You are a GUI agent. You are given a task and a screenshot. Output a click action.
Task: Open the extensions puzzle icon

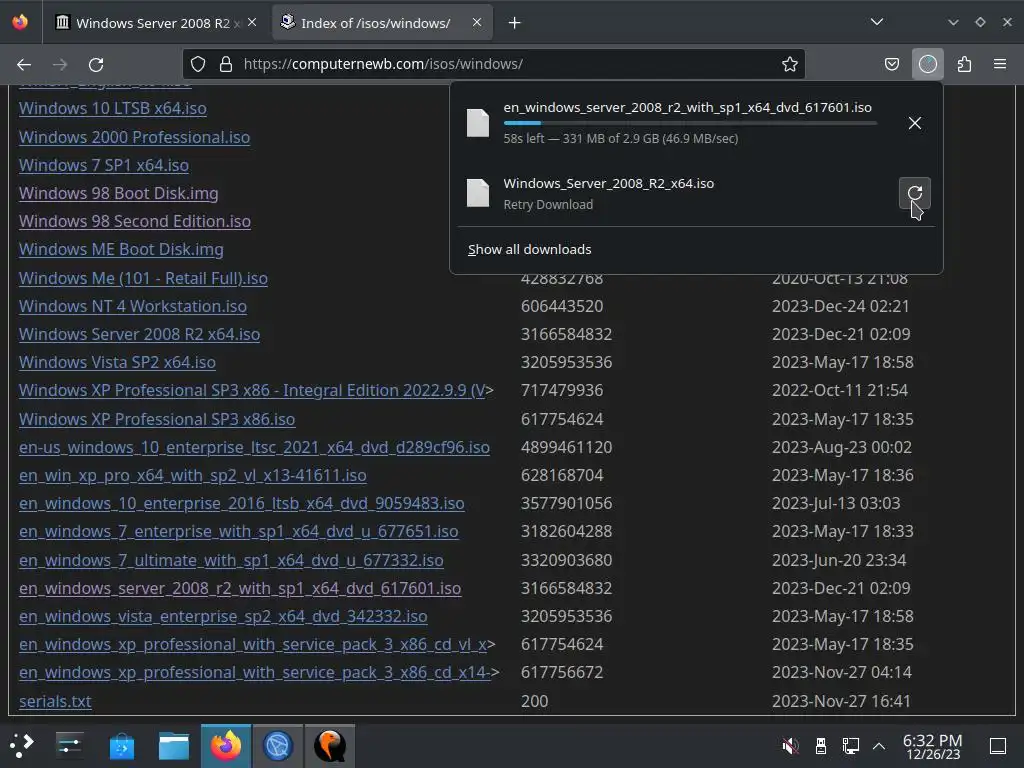[x=964, y=64]
